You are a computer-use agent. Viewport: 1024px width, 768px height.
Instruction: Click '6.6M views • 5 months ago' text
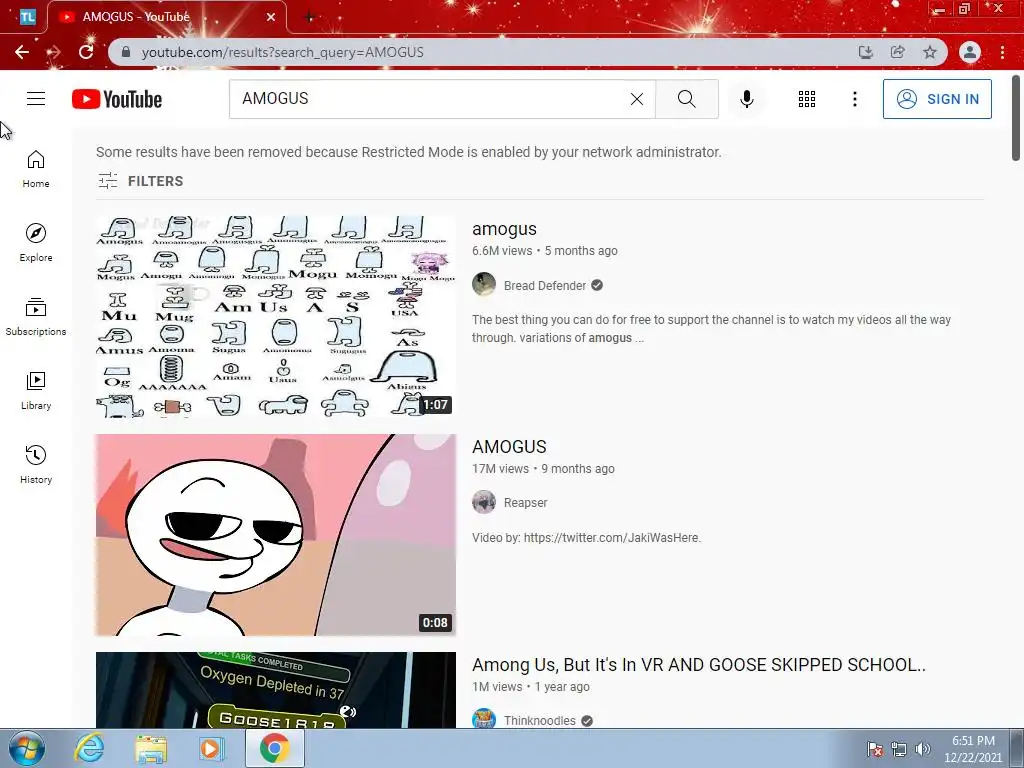[545, 251]
